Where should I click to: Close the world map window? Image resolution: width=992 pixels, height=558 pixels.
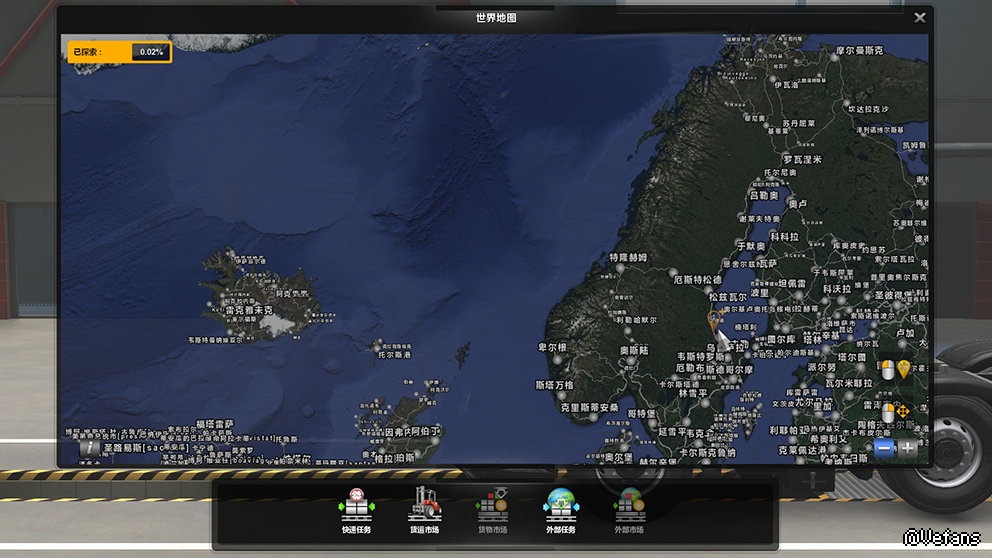(x=920, y=17)
